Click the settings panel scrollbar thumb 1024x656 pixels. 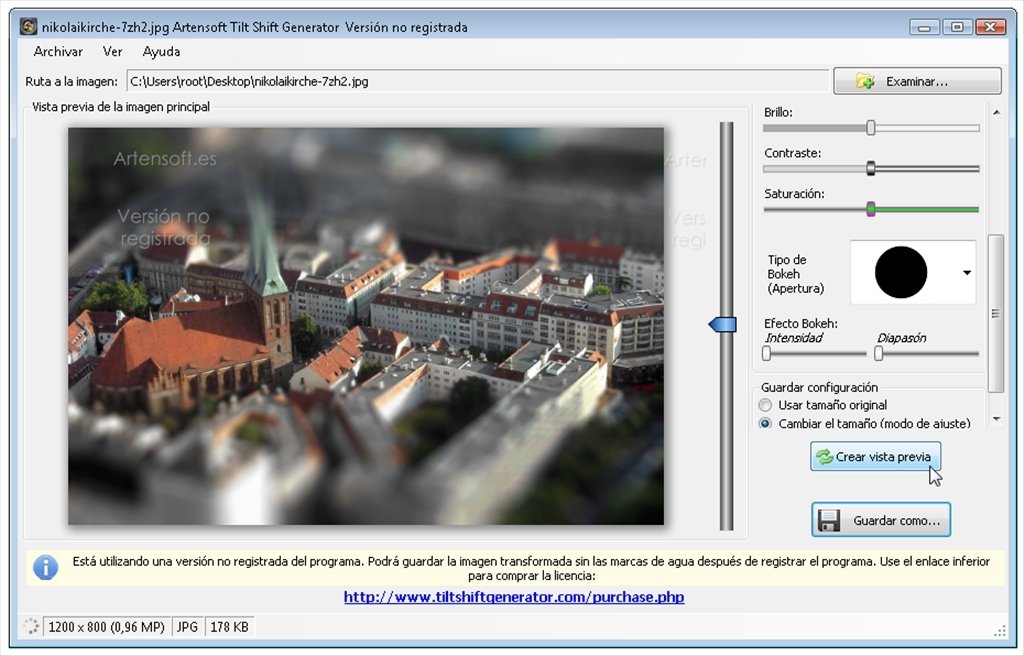[996, 313]
